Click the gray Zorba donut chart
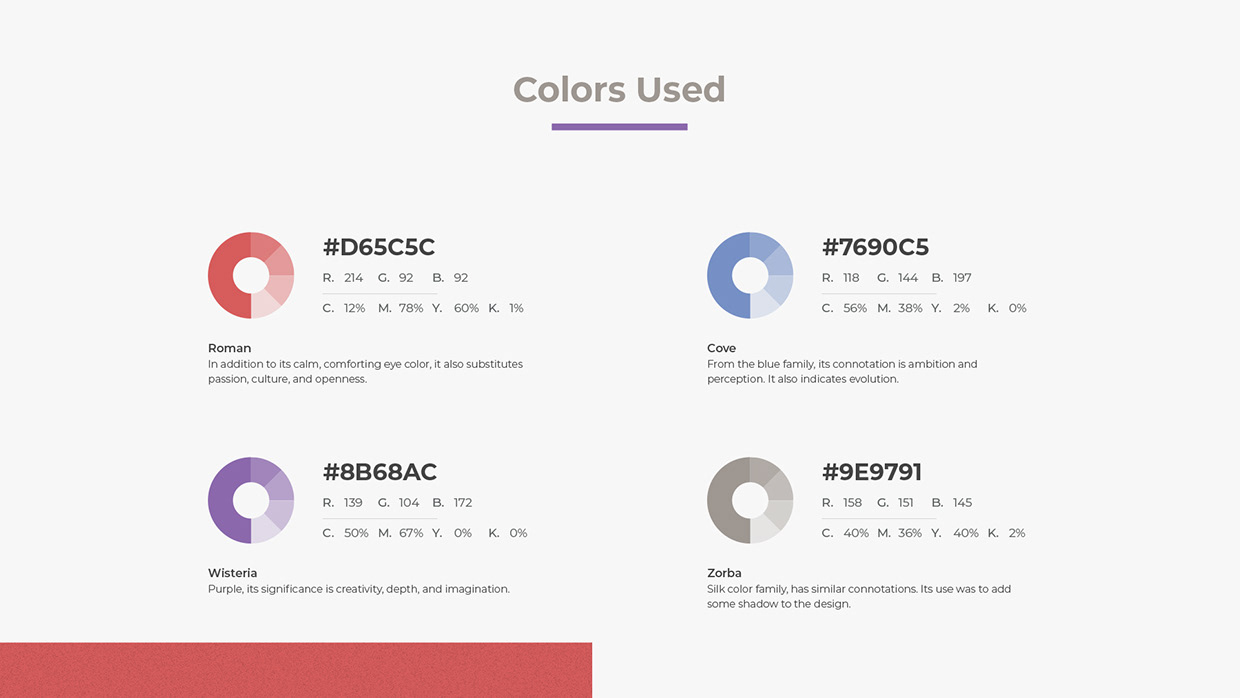 tap(750, 500)
